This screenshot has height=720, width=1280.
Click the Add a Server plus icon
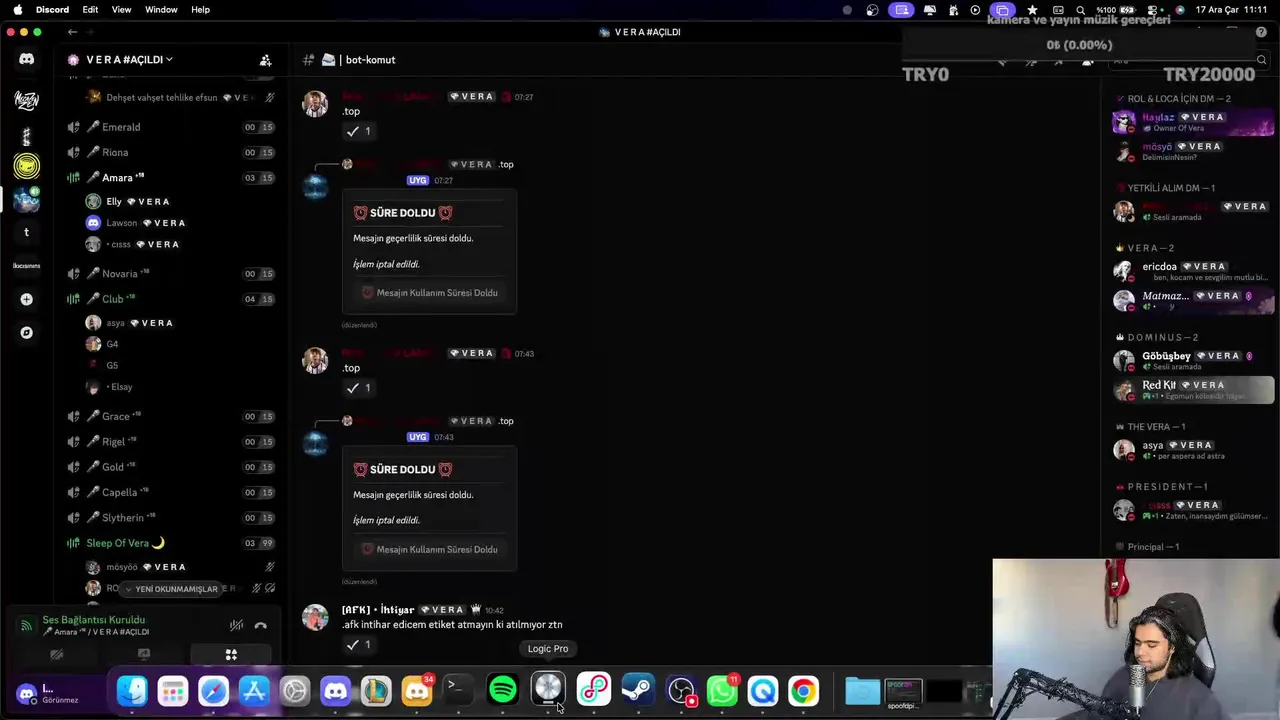pyautogui.click(x=27, y=299)
